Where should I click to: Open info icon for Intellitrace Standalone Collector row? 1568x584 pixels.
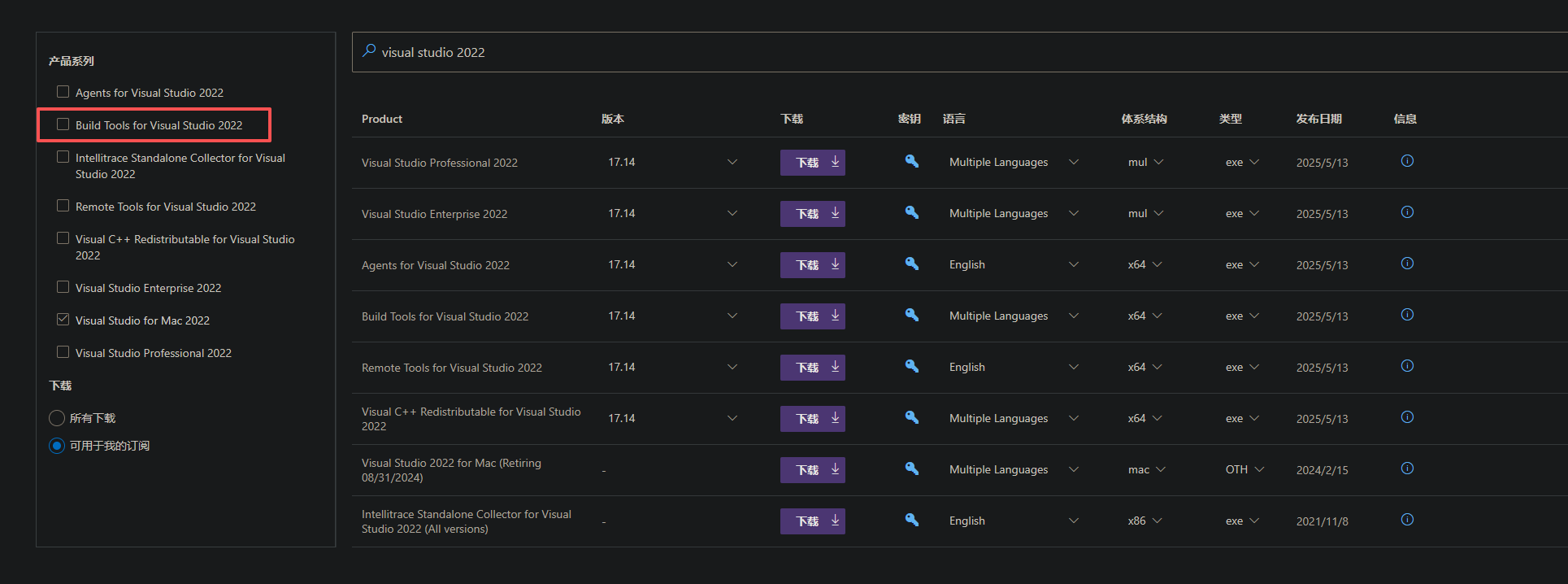(x=1407, y=520)
